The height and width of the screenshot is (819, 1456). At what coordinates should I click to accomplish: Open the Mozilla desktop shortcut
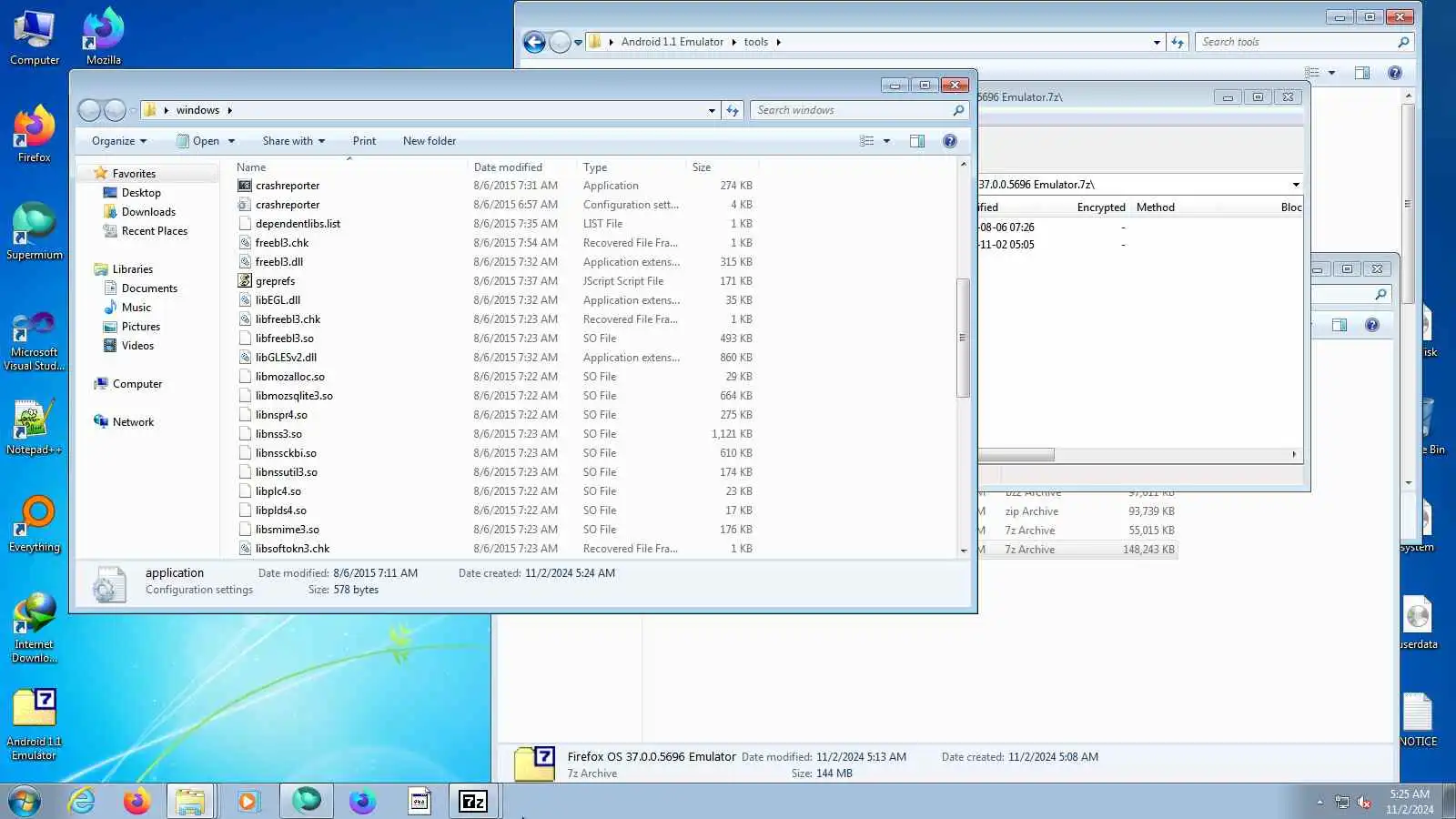104,38
